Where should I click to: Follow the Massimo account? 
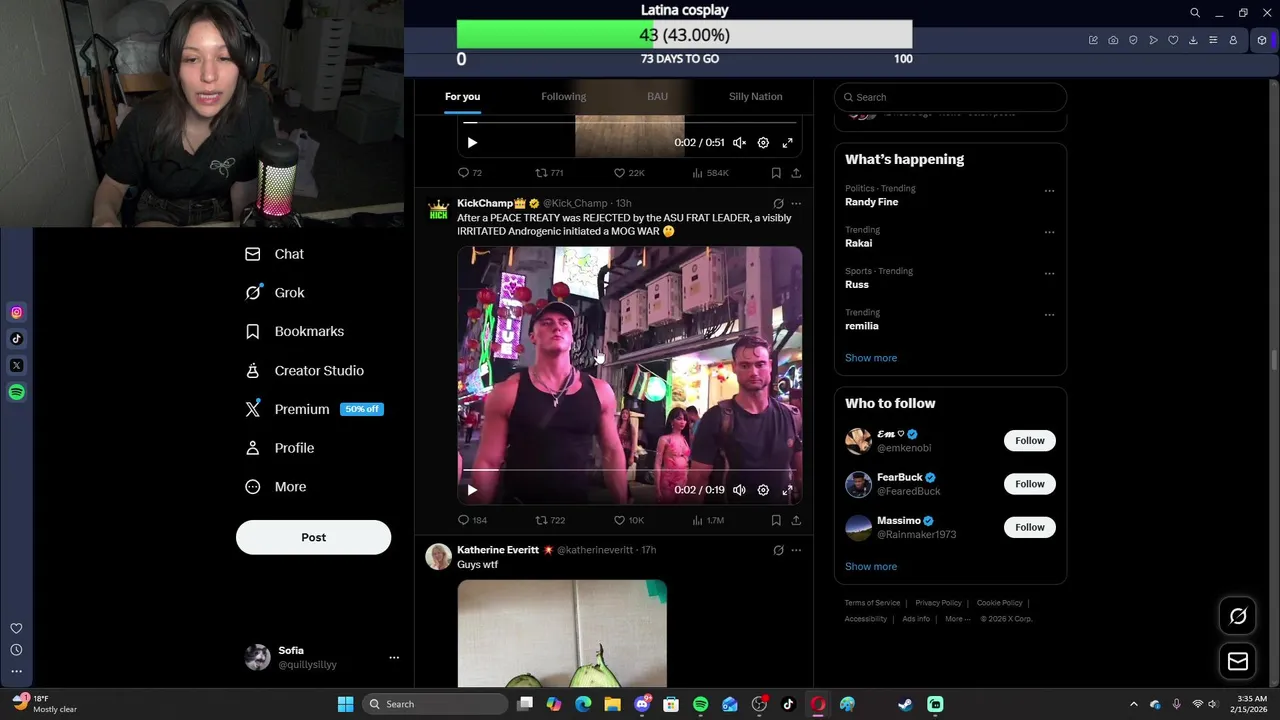click(1029, 527)
